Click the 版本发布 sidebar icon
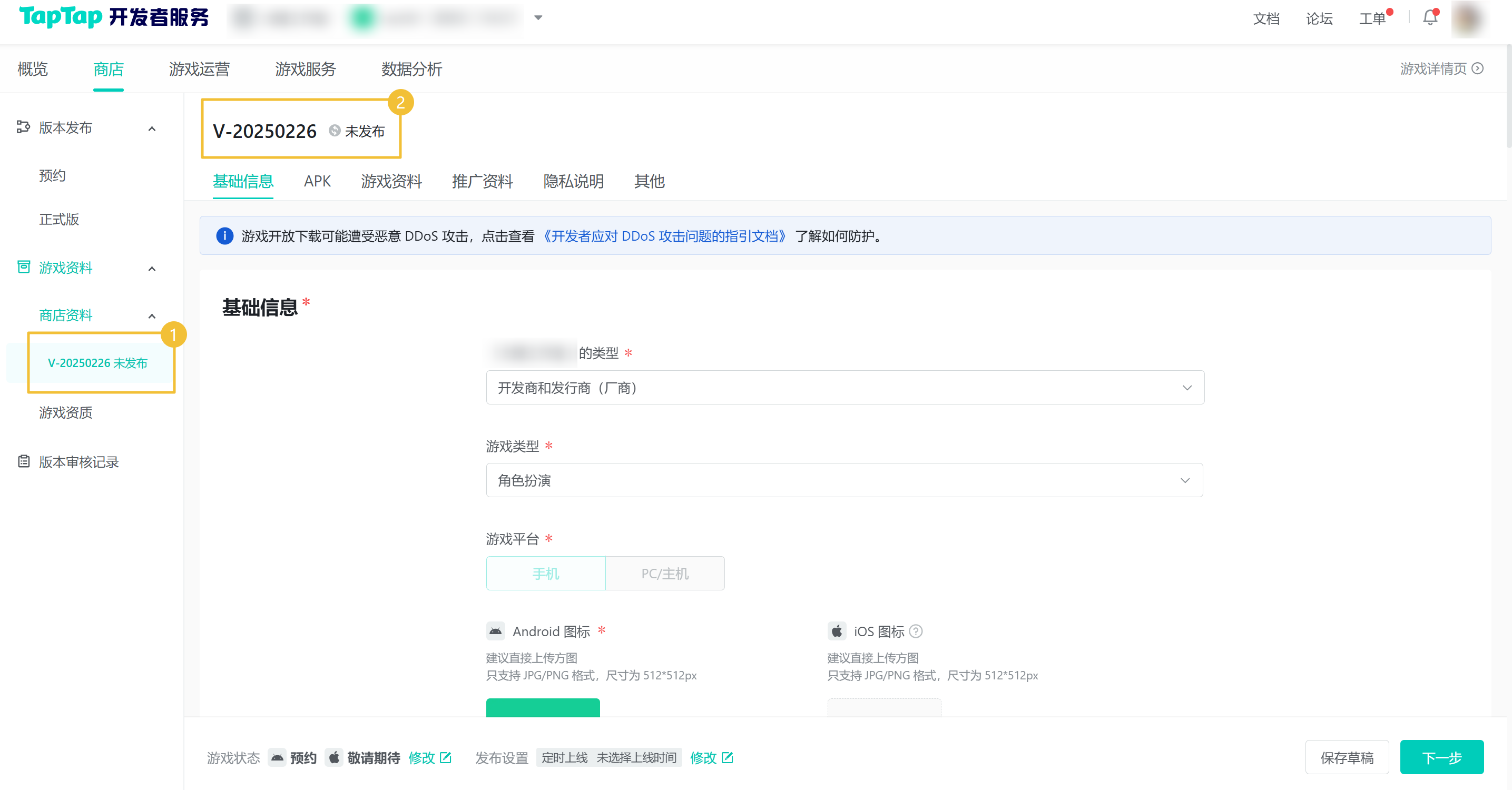 (x=23, y=127)
